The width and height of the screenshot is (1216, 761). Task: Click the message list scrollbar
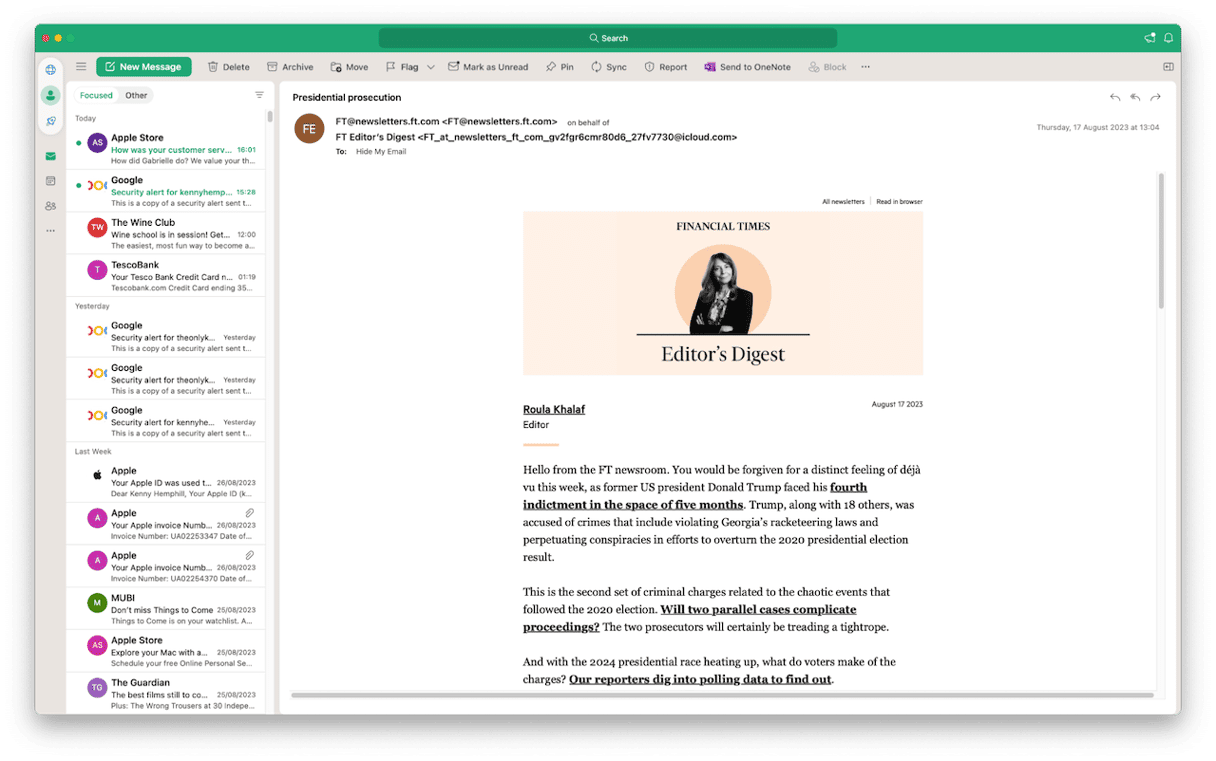[x=270, y=116]
